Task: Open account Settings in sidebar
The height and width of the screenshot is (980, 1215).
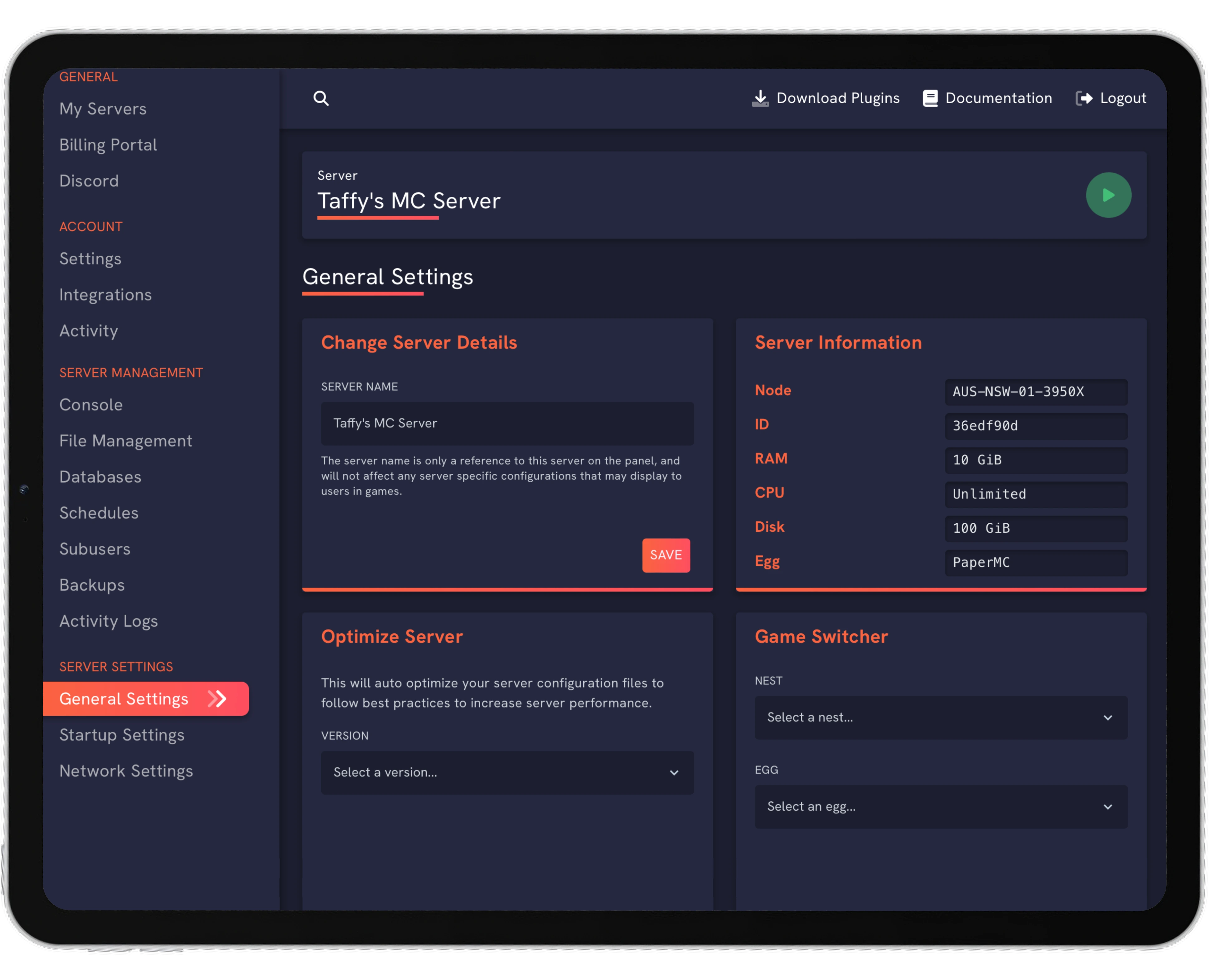Action: pyautogui.click(x=90, y=258)
